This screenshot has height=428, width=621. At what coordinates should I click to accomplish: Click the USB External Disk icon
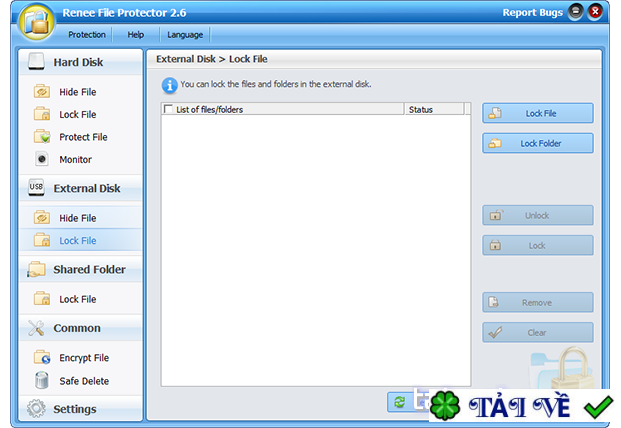coord(36,187)
